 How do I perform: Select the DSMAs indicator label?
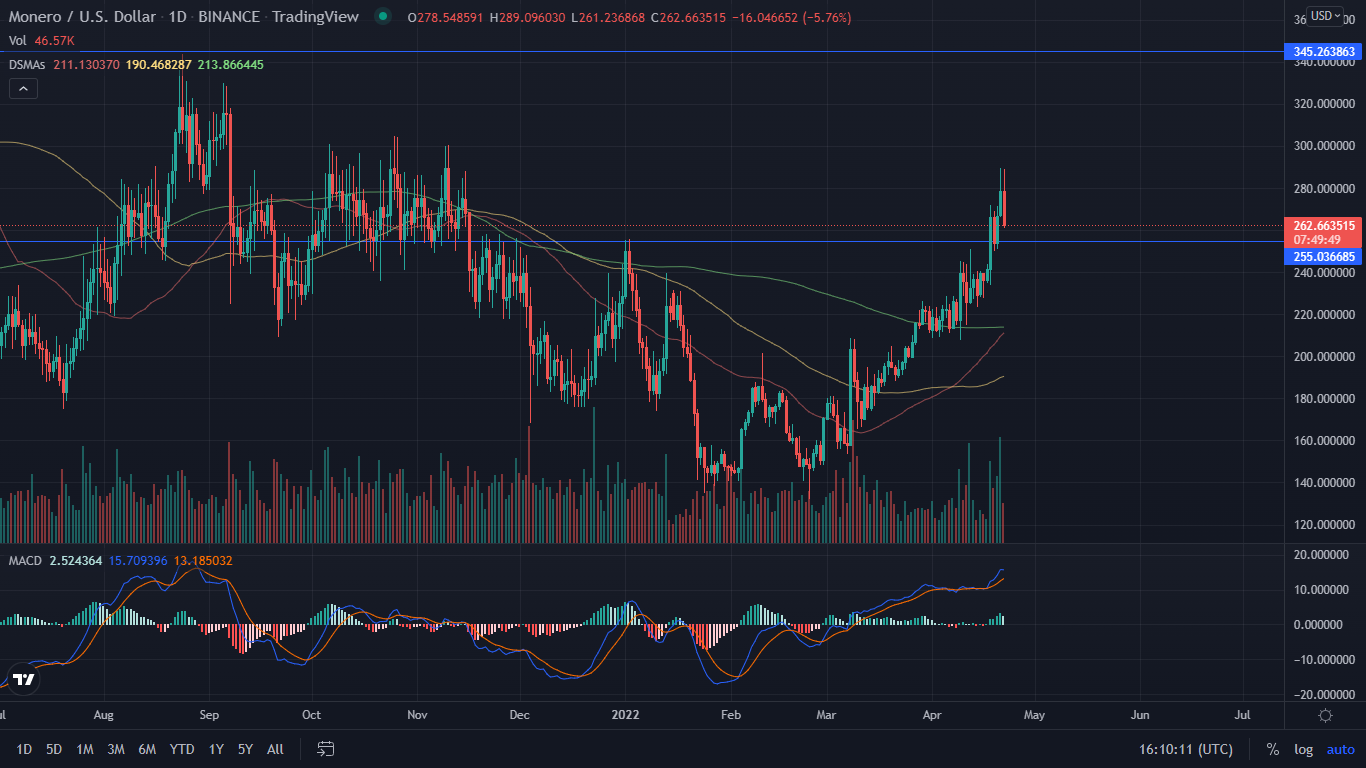pyautogui.click(x=26, y=64)
